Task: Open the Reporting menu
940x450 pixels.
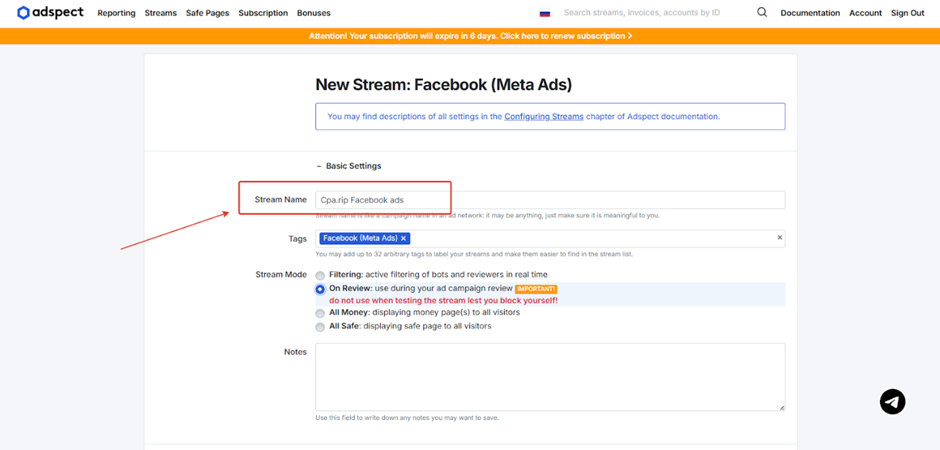Action: click(116, 13)
